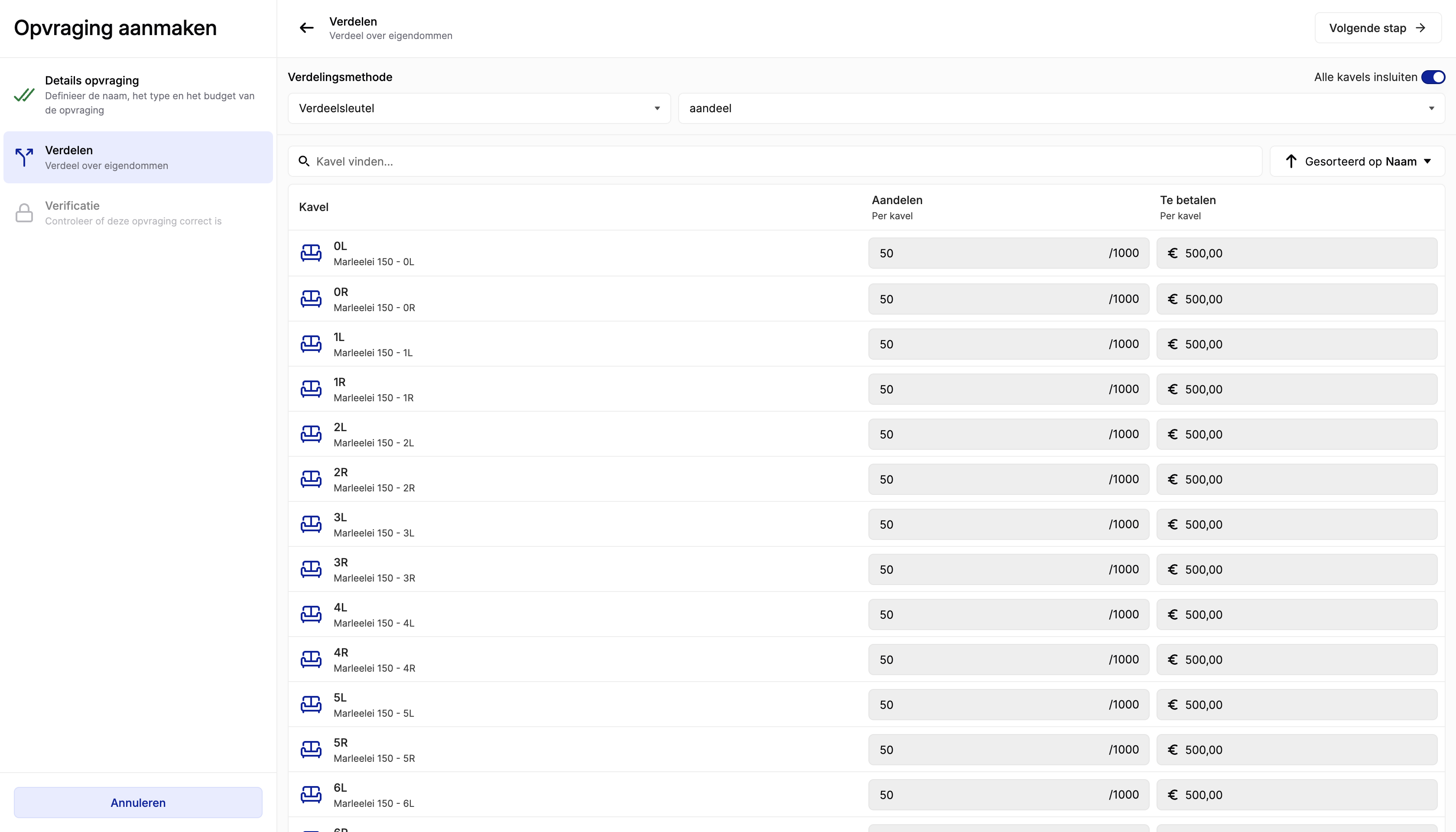This screenshot has width=1456, height=832.
Task: Click the sofa icon for kavel 0R
Action: click(x=311, y=299)
